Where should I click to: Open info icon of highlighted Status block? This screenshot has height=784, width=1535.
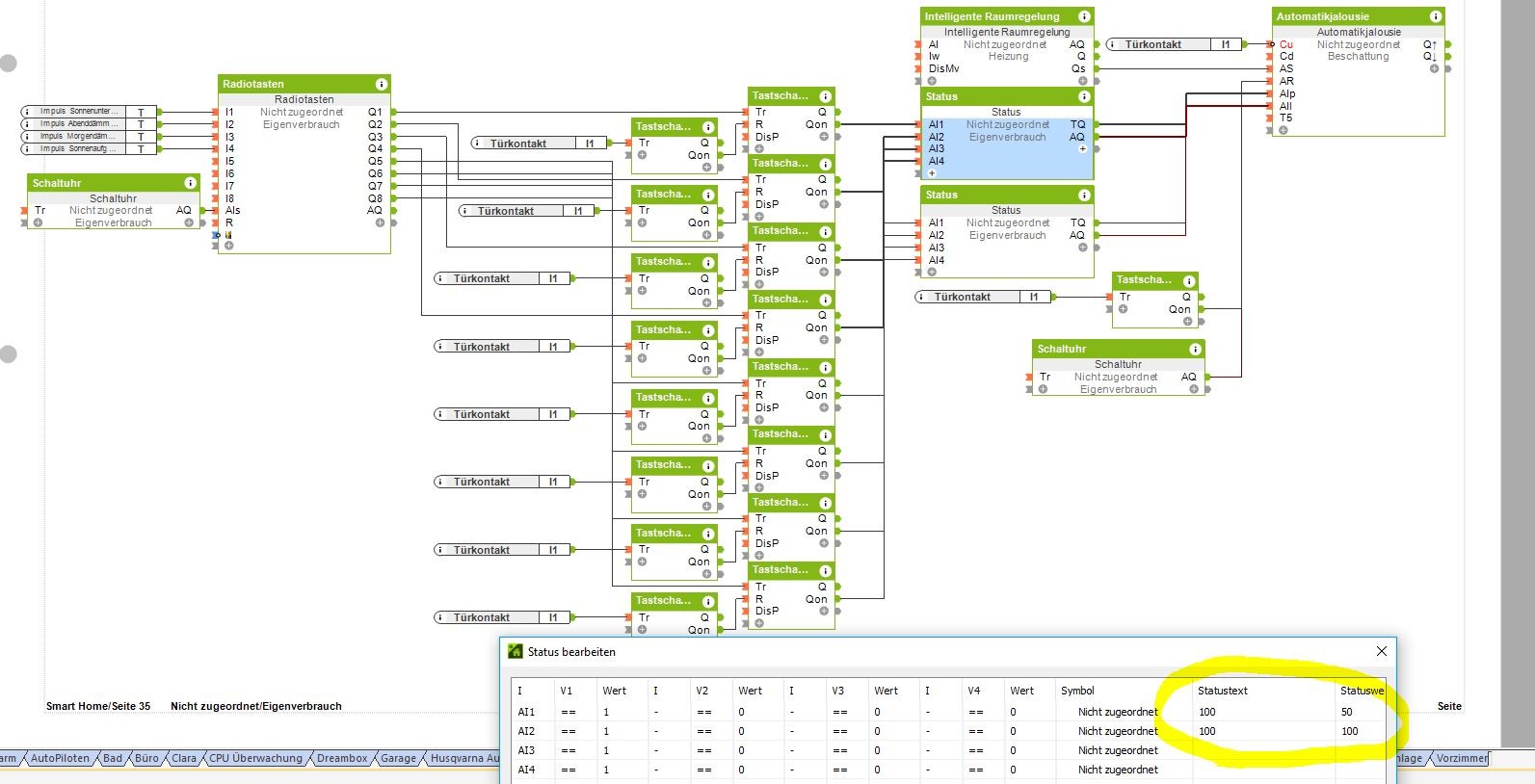[1084, 96]
